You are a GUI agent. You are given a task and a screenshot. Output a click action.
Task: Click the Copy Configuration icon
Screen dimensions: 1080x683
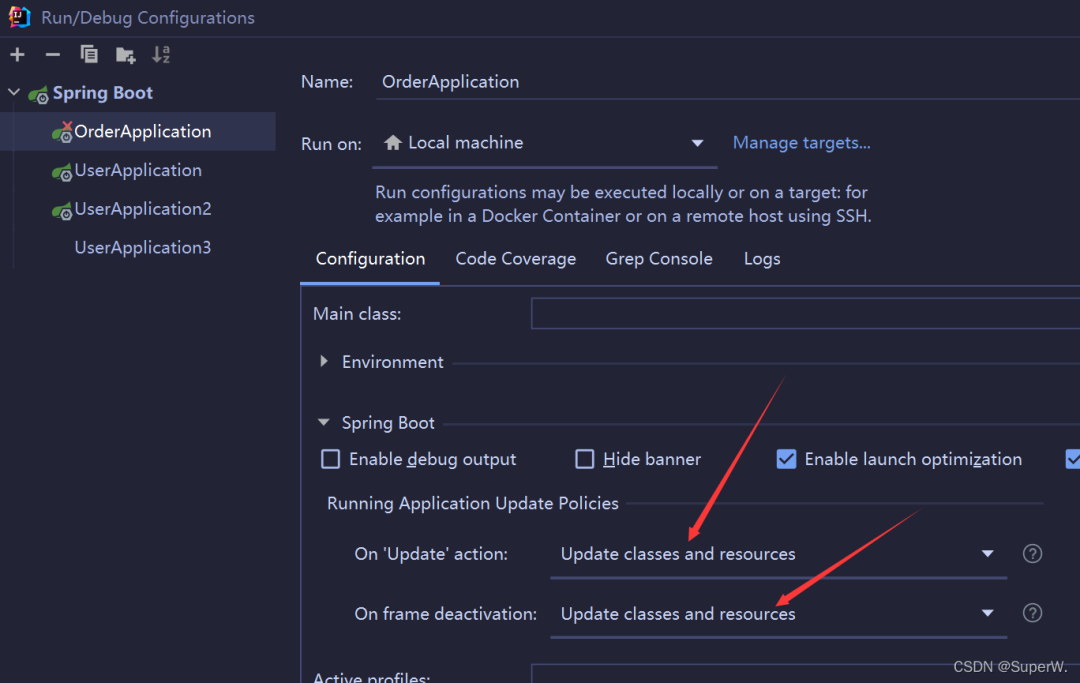[x=89, y=54]
